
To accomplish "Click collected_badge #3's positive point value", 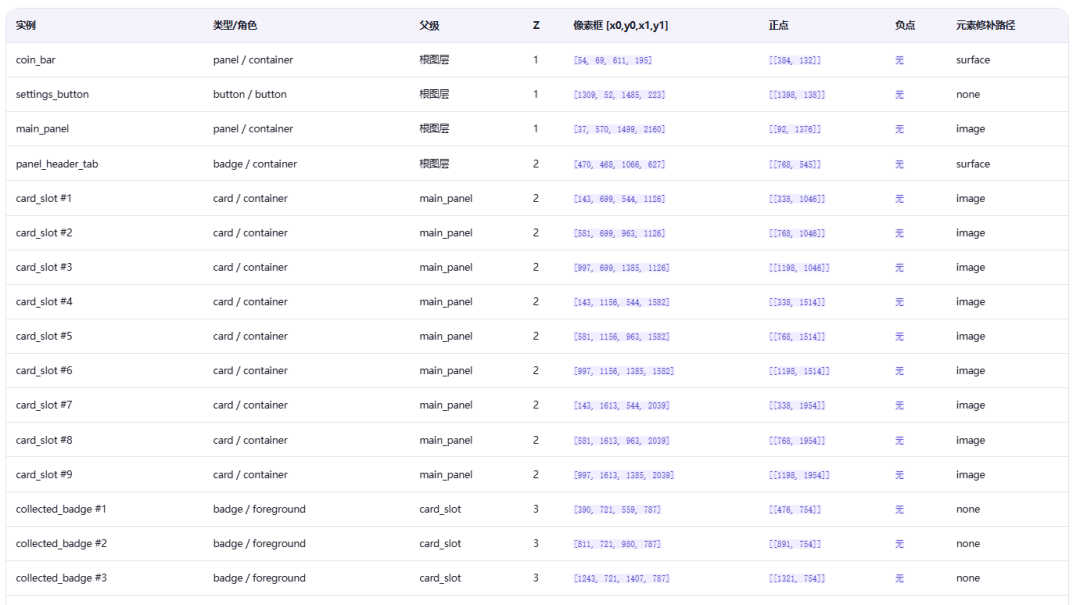I will pyautogui.click(x=798, y=579).
